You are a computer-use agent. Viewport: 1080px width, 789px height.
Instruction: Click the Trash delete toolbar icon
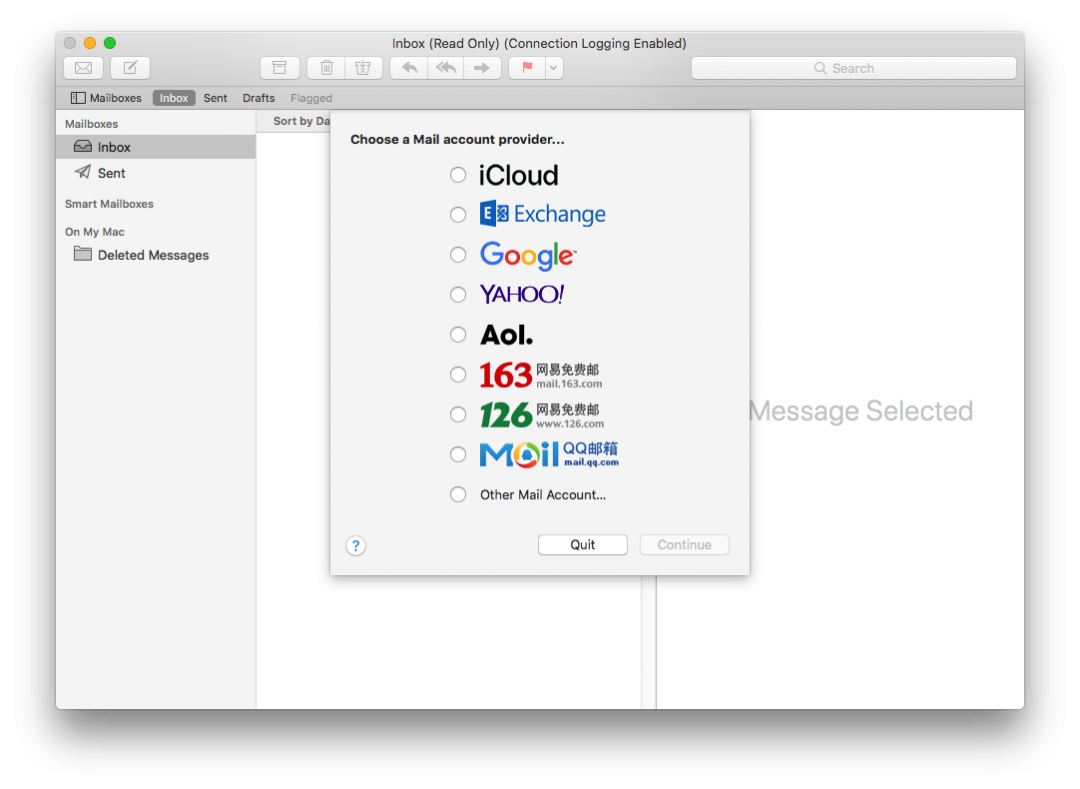pyautogui.click(x=326, y=68)
